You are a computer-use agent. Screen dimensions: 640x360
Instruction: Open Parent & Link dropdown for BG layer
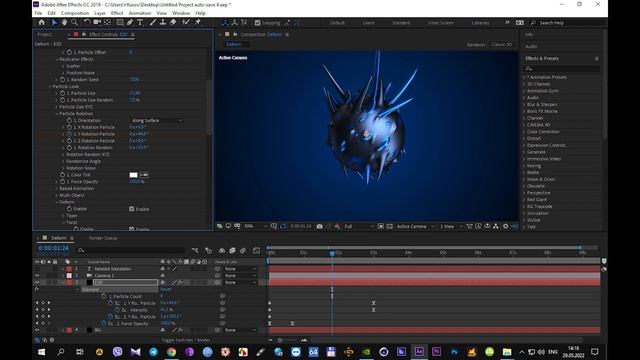(240, 330)
